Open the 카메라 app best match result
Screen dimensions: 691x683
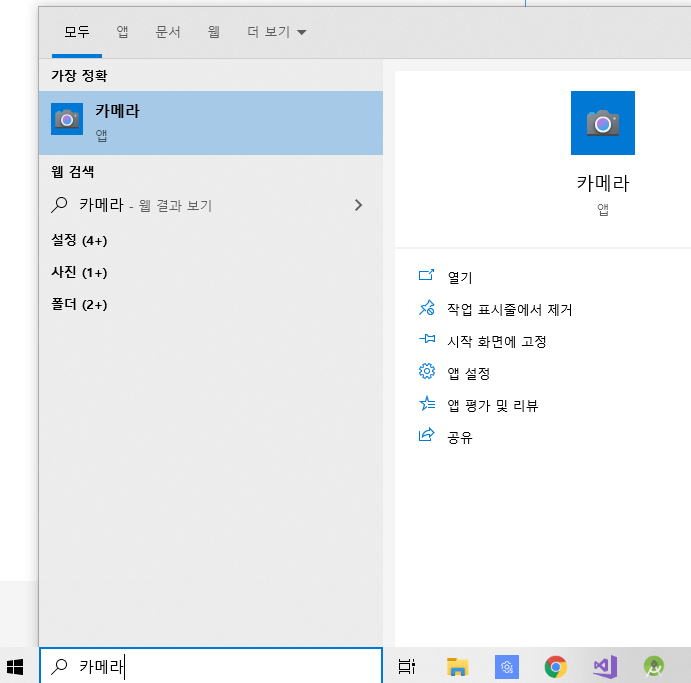pyautogui.click(x=211, y=122)
